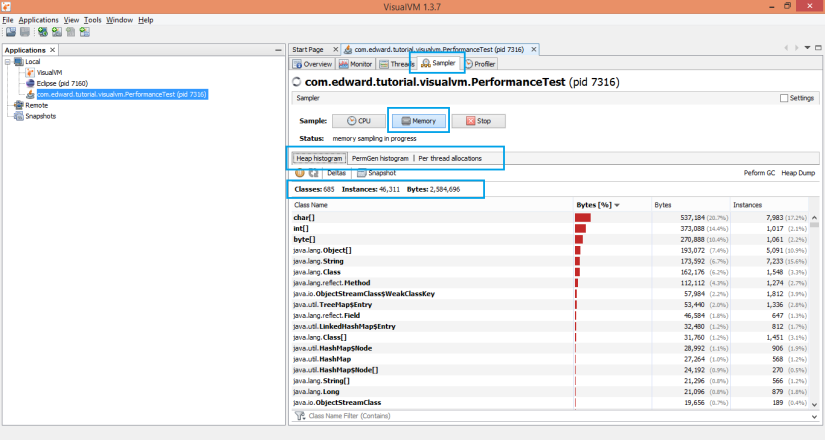This screenshot has height=440, width=825.
Task: Toggle CPU sampling button
Action: (357, 120)
